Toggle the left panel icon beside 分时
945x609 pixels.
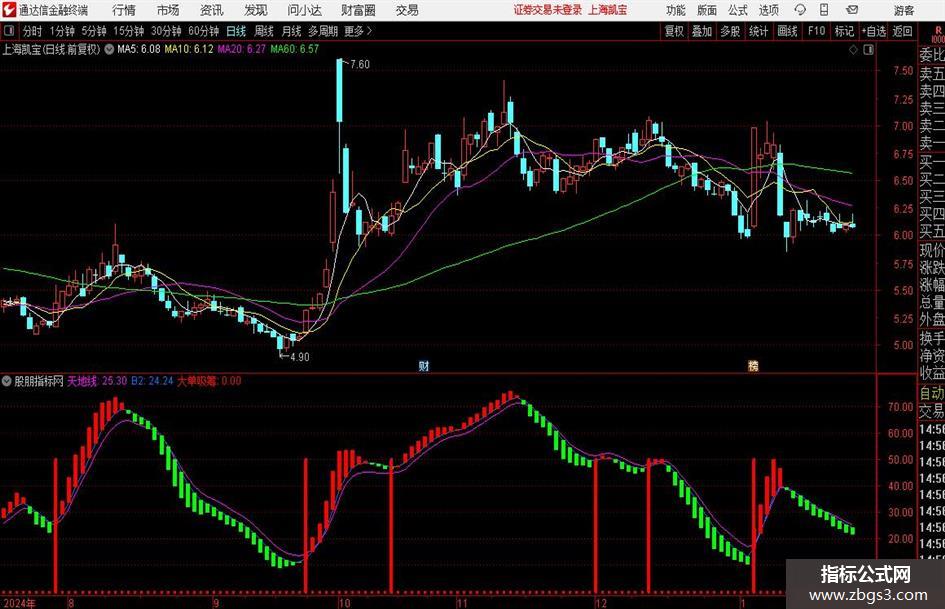coord(9,31)
